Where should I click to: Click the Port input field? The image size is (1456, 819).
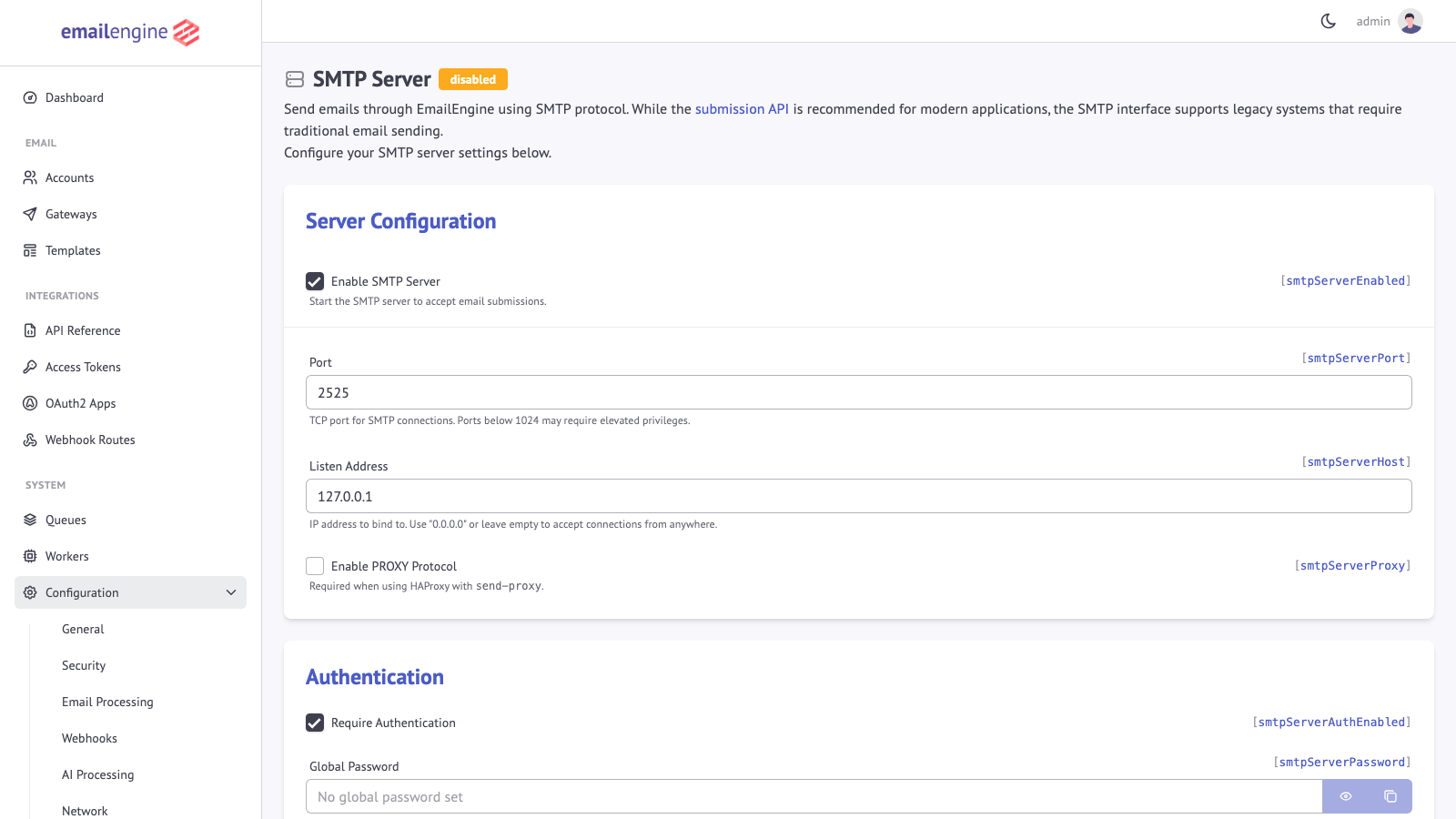(859, 392)
